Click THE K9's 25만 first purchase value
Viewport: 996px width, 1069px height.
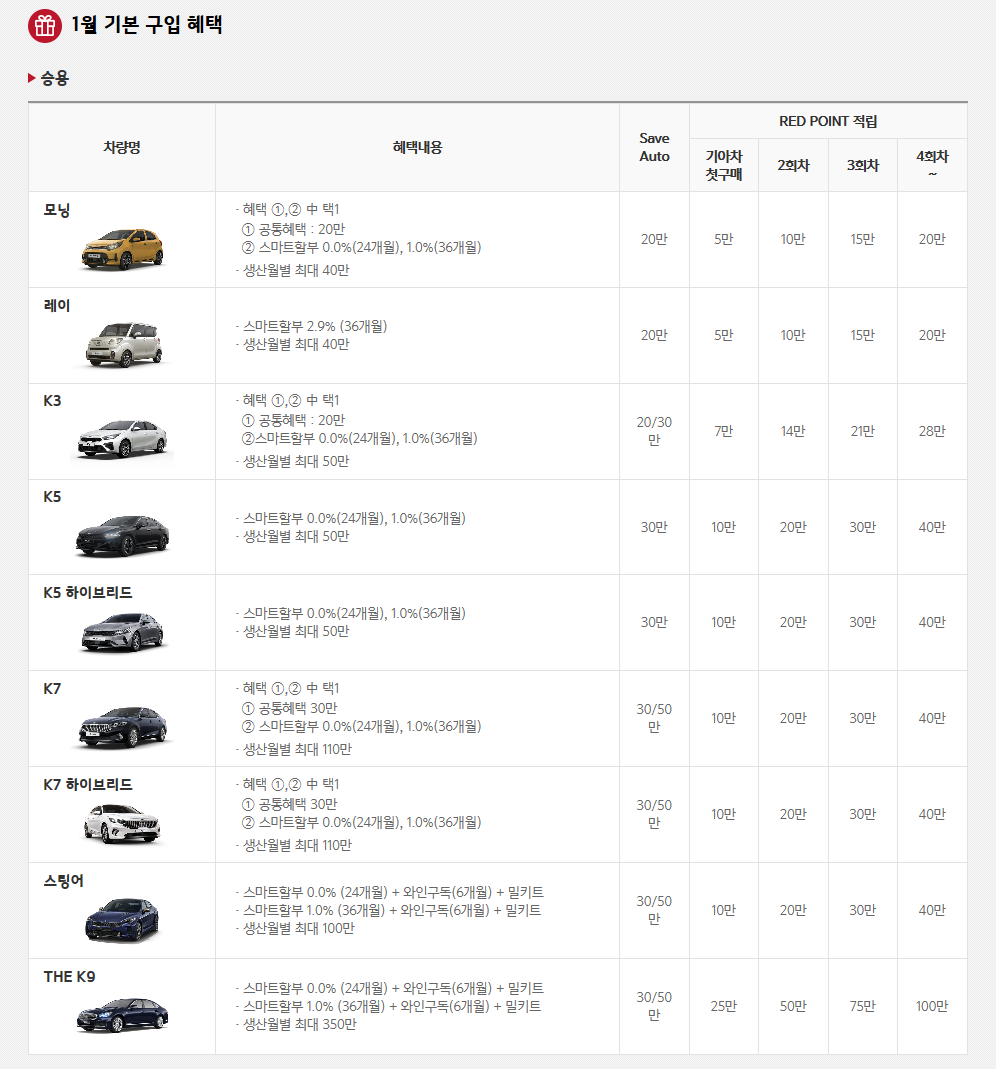point(724,1006)
